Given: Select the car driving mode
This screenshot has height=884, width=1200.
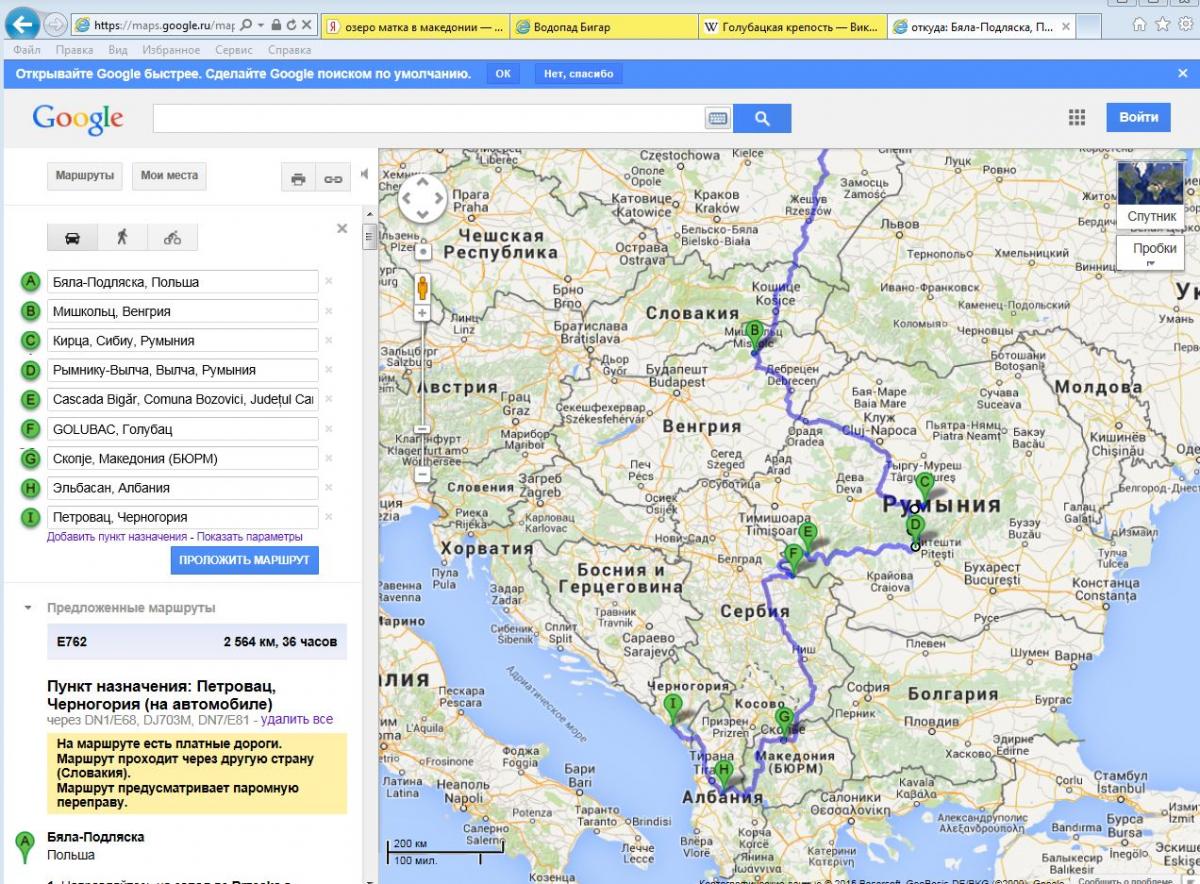Looking at the screenshot, I should (x=73, y=237).
